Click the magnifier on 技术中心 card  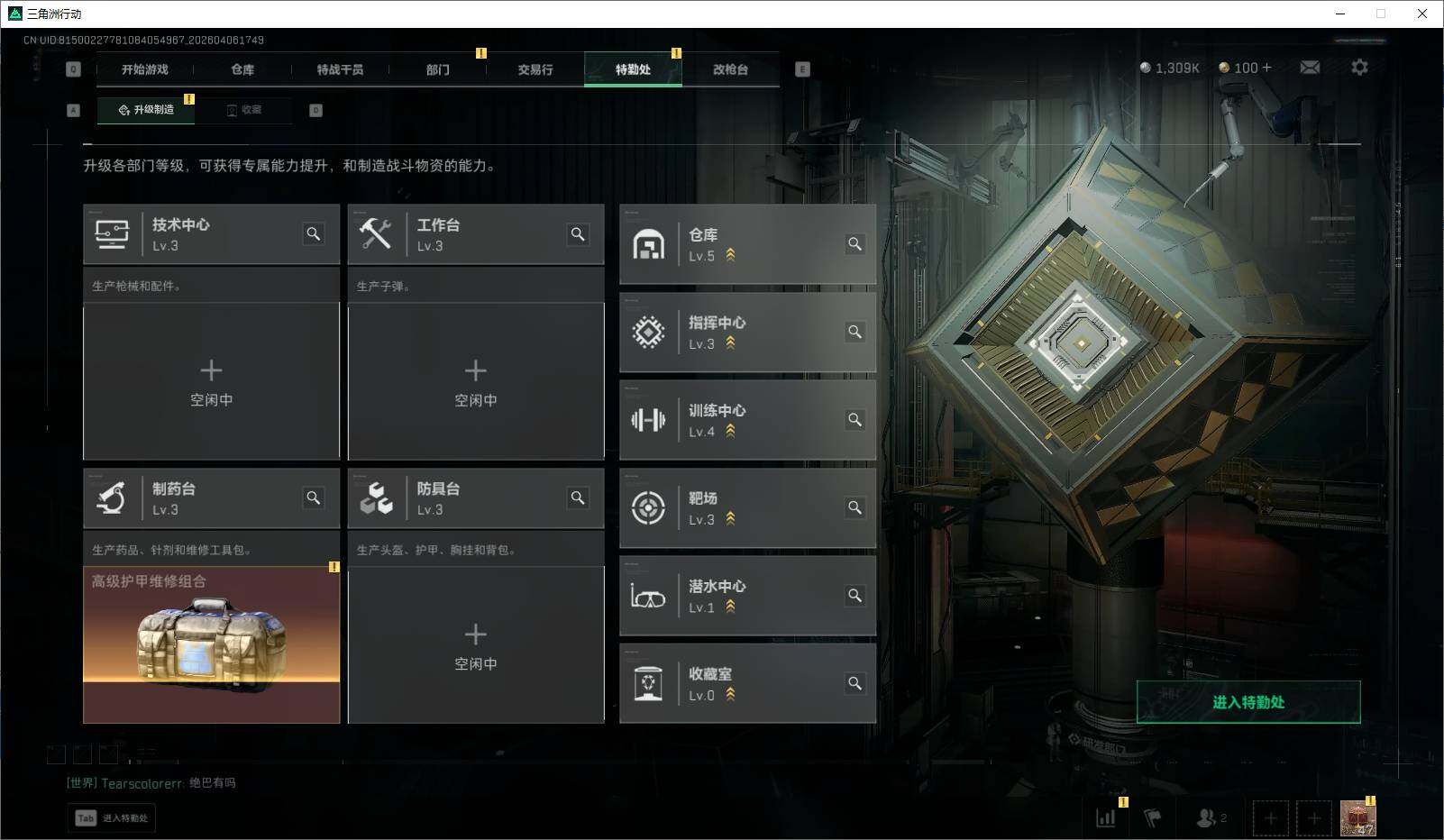tap(313, 233)
